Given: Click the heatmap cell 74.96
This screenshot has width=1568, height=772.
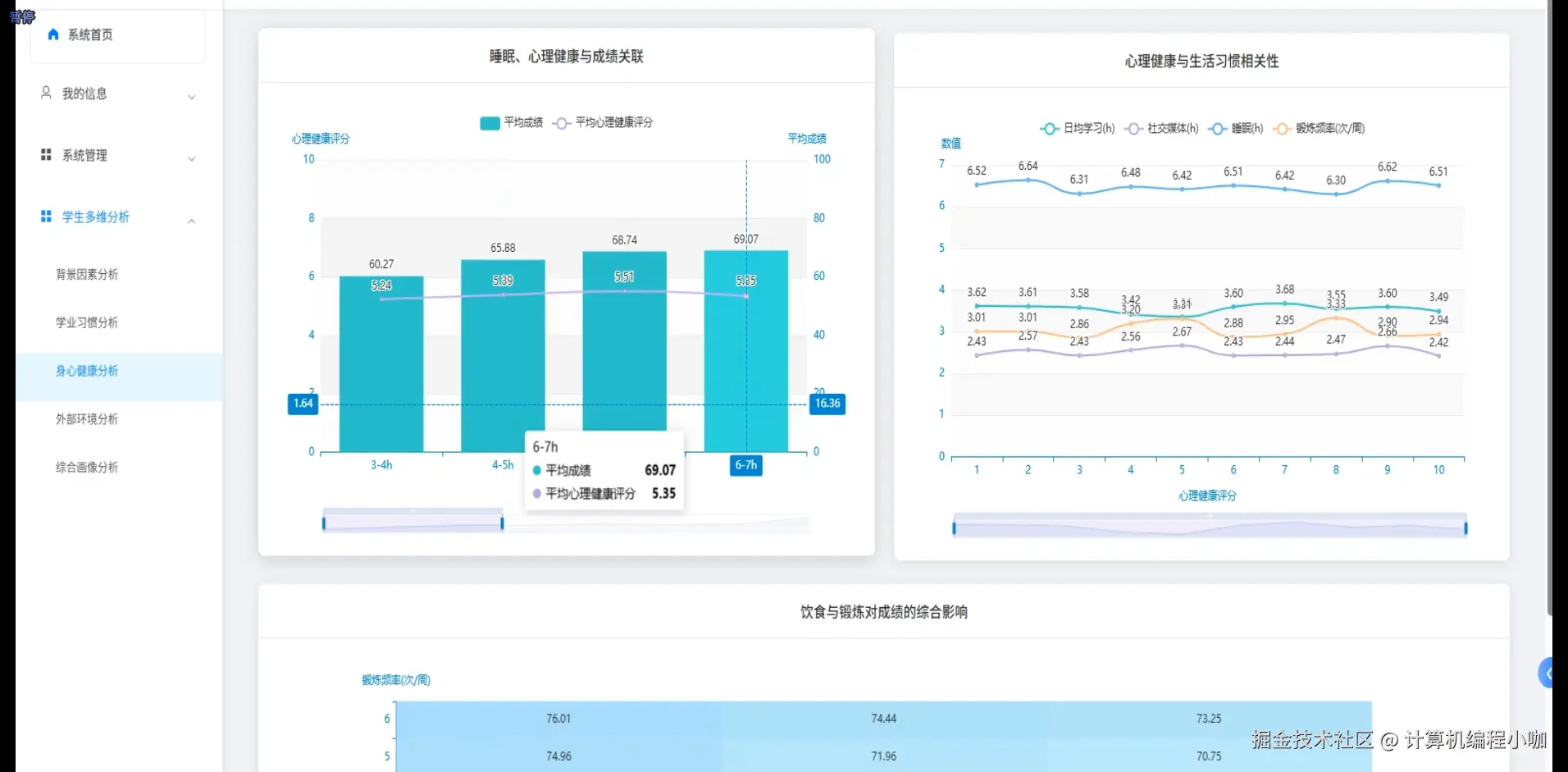Looking at the screenshot, I should click(x=558, y=756).
